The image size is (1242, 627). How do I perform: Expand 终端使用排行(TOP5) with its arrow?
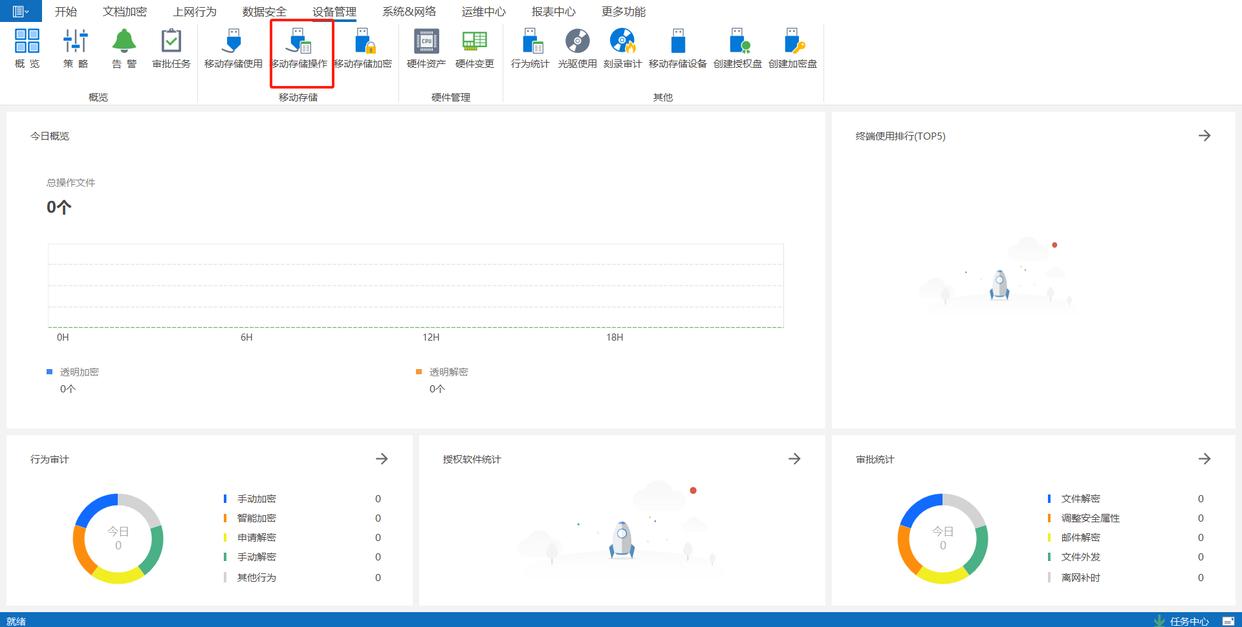[x=1204, y=136]
